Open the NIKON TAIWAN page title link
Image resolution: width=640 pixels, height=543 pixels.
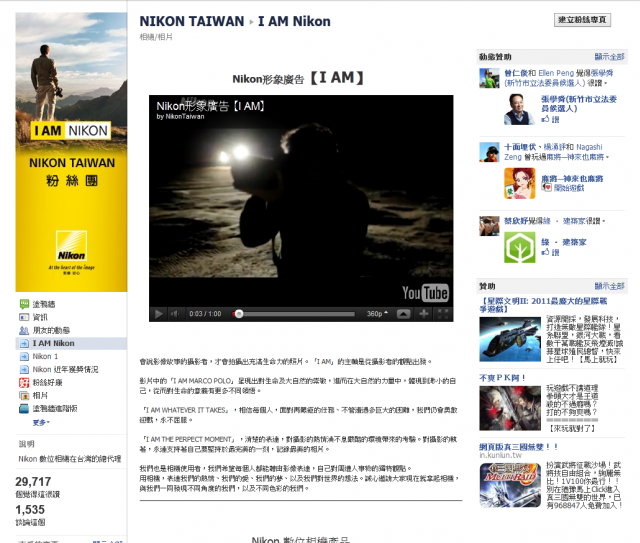(x=192, y=21)
